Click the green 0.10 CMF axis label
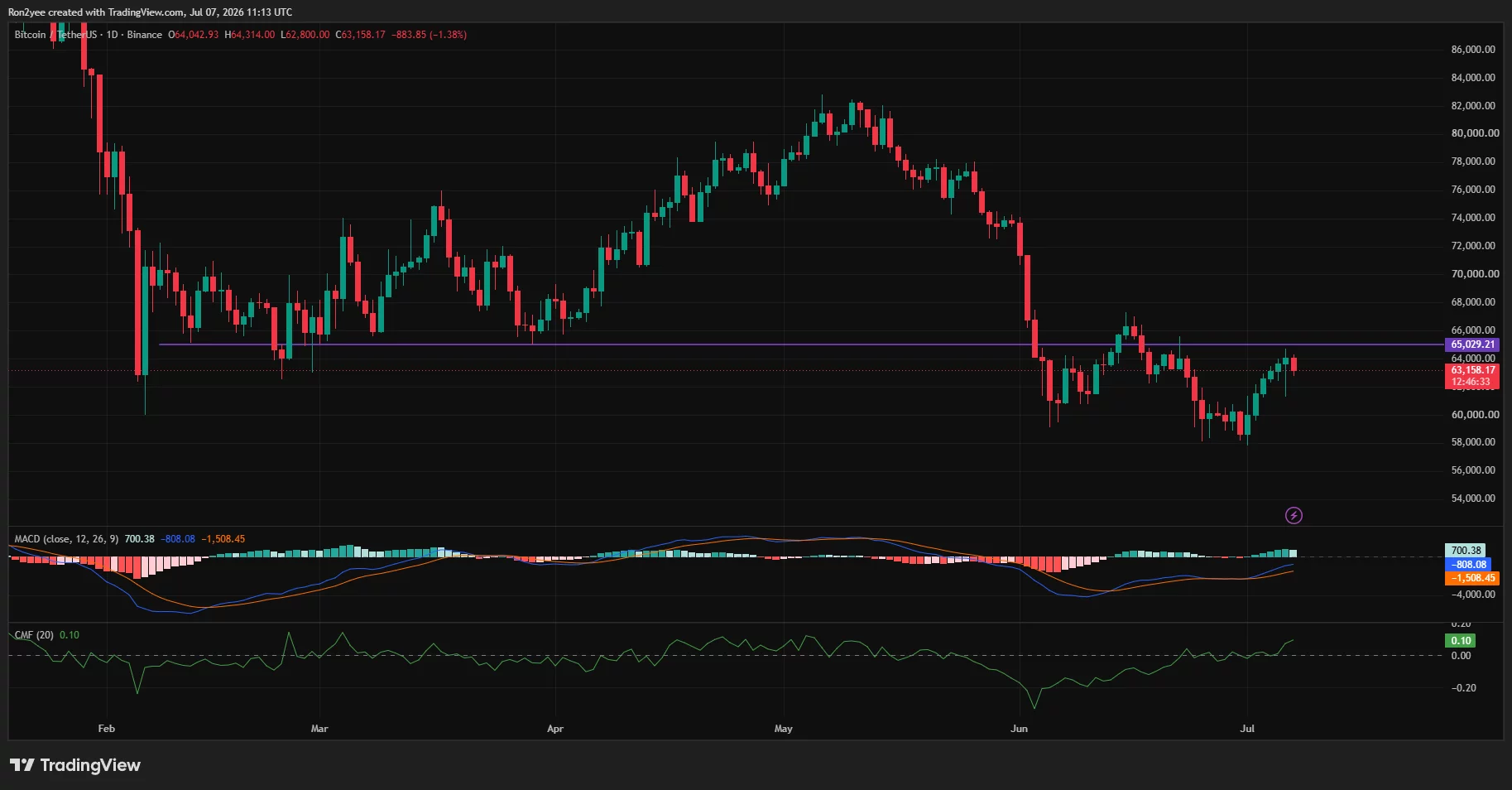This screenshot has height=790, width=1512. [1461, 640]
